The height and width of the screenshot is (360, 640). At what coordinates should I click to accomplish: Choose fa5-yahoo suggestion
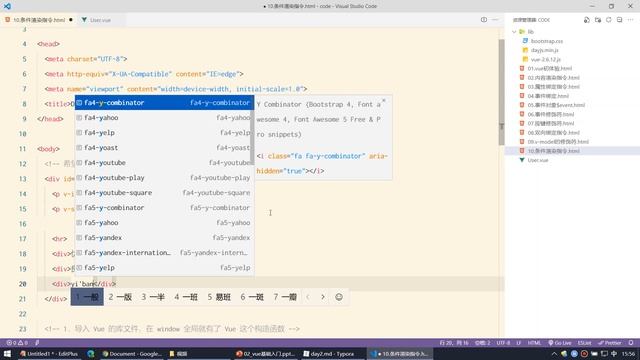click(x=164, y=223)
